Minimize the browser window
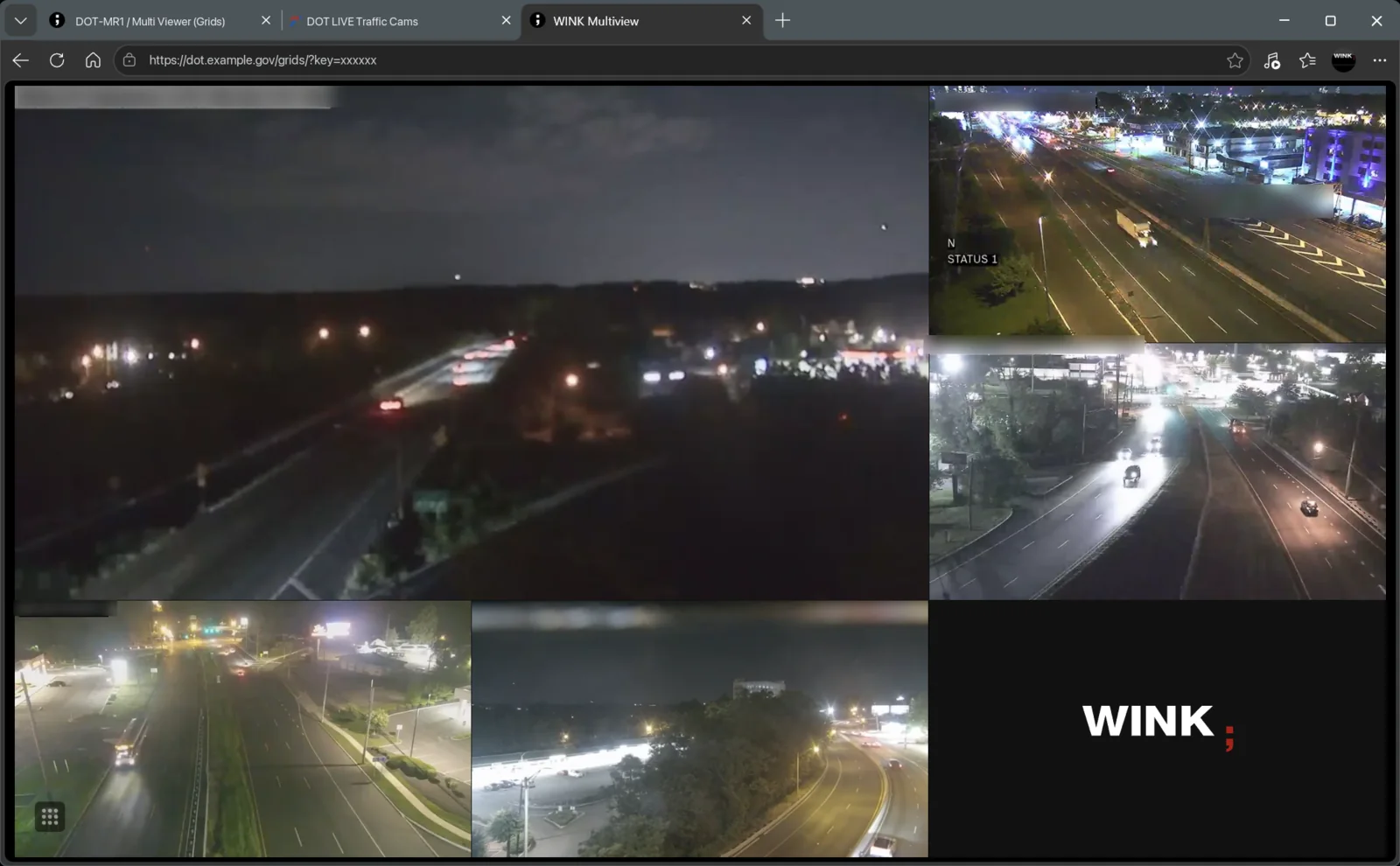The image size is (1400, 866). coord(1284,20)
